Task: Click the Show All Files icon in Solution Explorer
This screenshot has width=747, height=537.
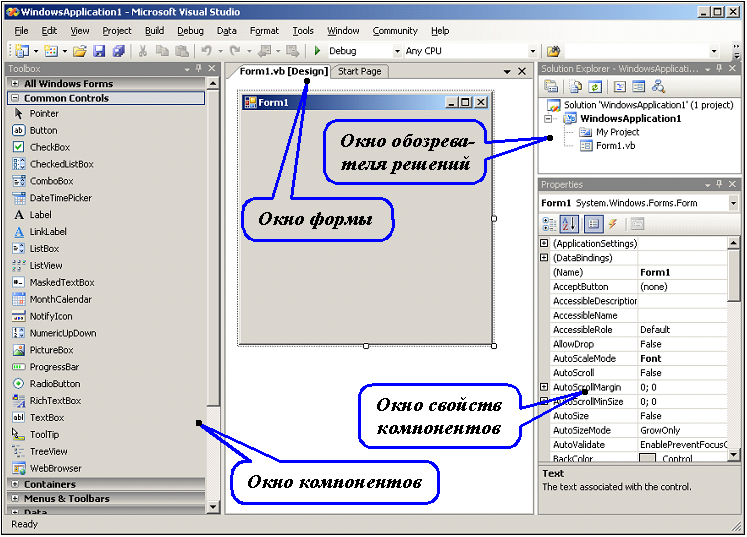Action: click(575, 87)
